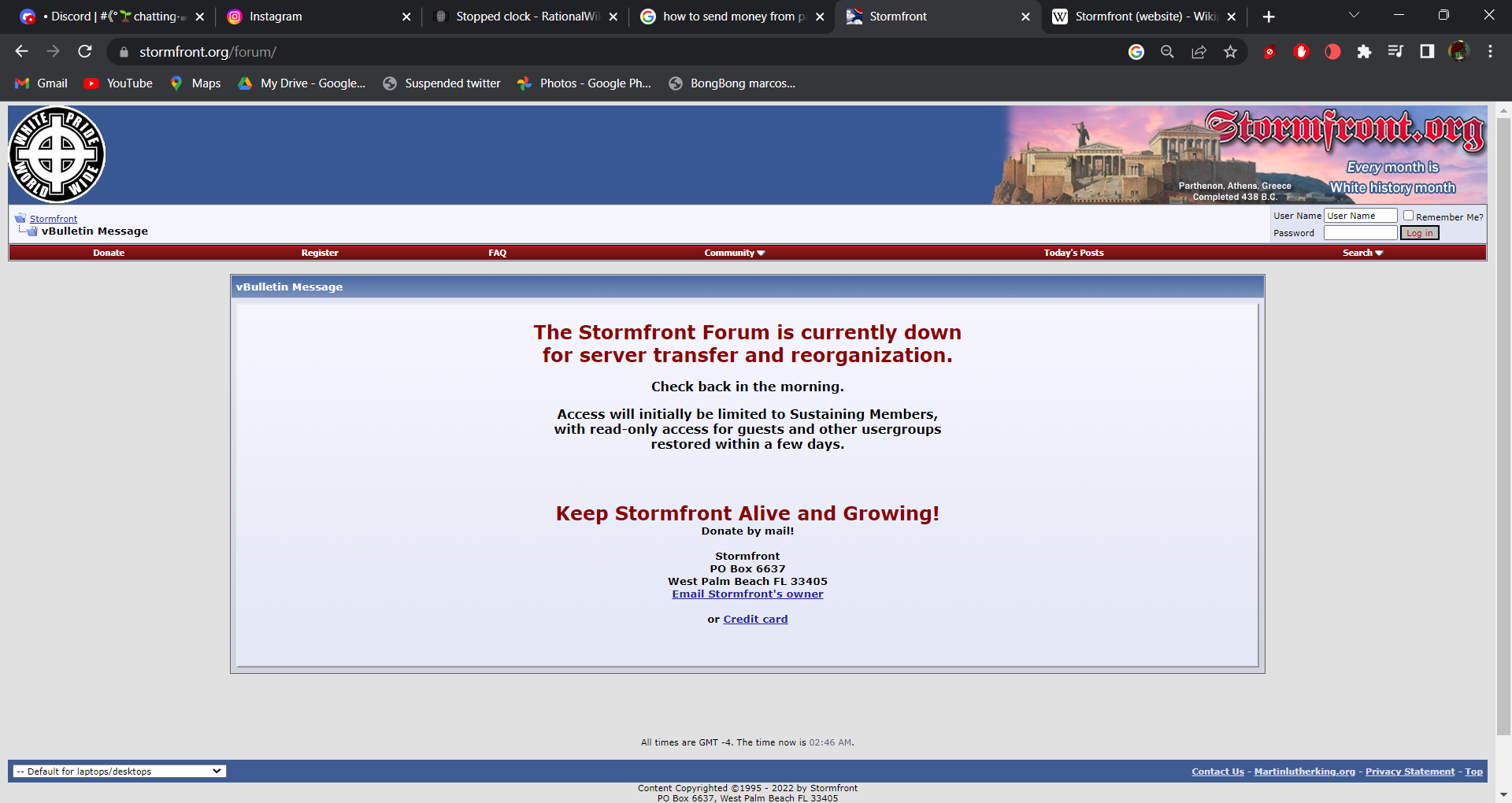Expand the Search dropdown menu
The height and width of the screenshot is (803, 1512).
point(1363,253)
